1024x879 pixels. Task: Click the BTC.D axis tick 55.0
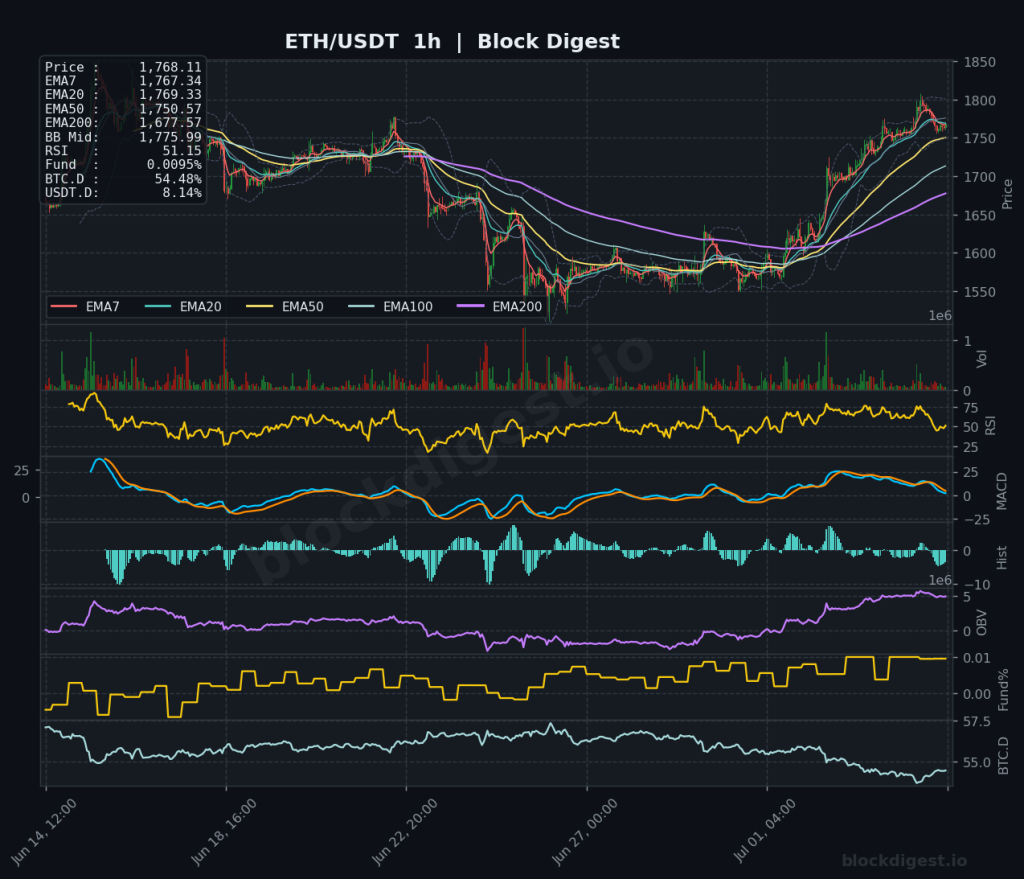click(x=976, y=763)
